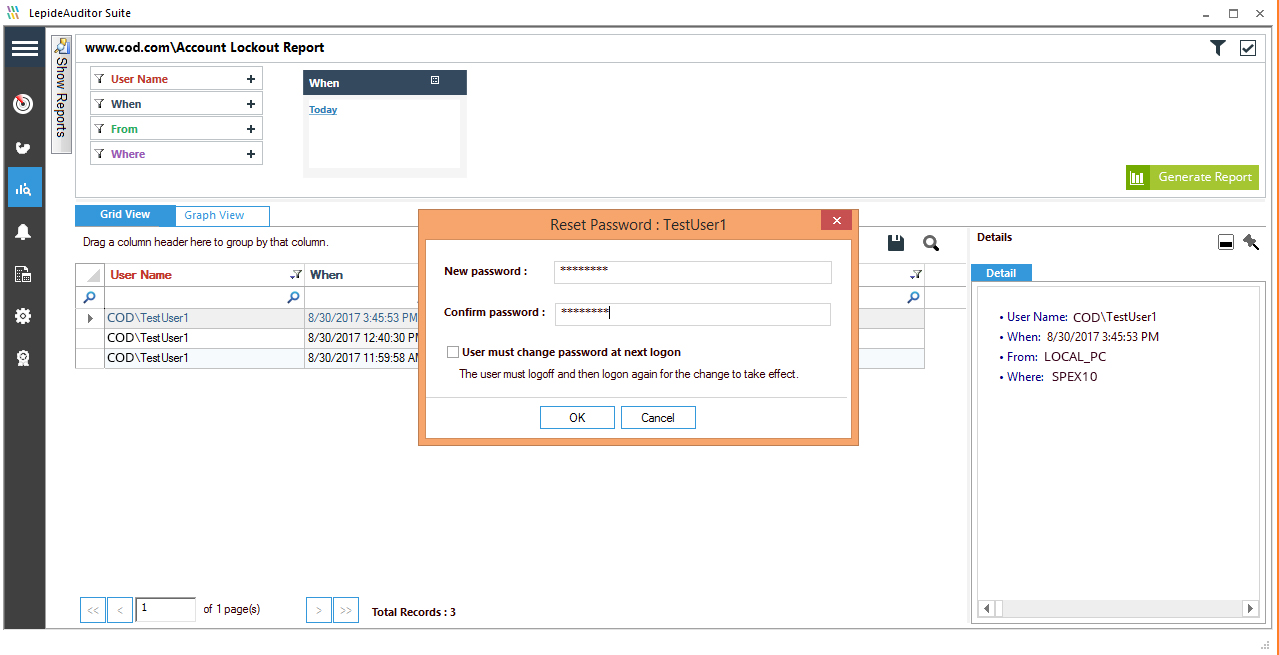Image resolution: width=1279 pixels, height=655 pixels.
Task: Open the scheduled reports sidebar icon
Action: pos(23,274)
